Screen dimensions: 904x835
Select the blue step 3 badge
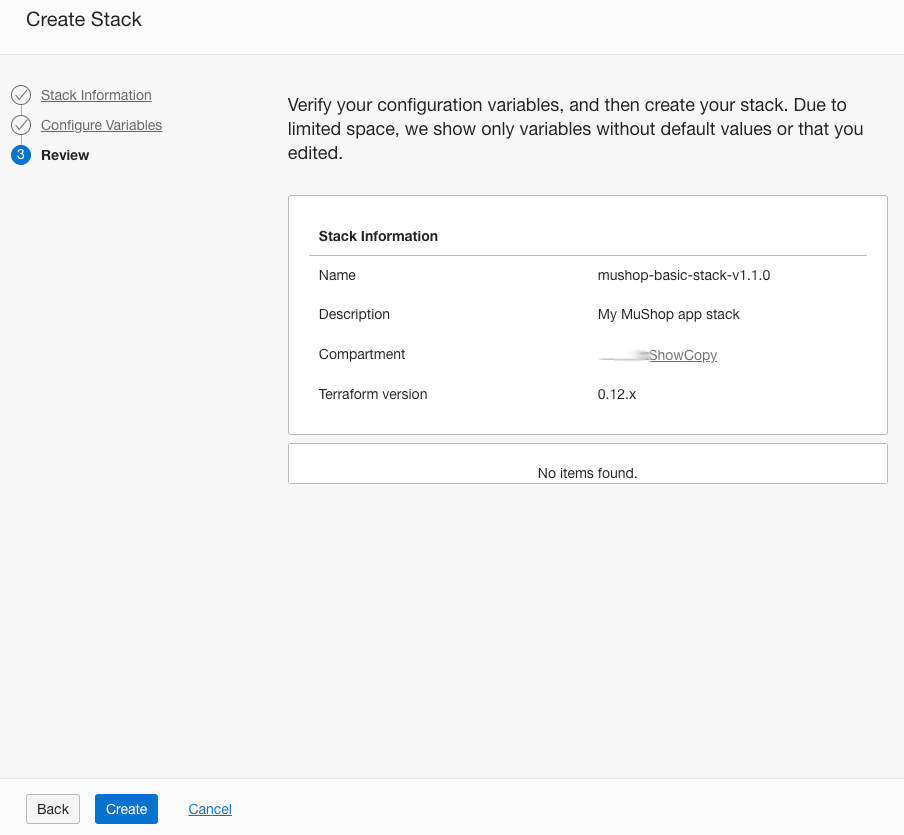pyautogui.click(x=22, y=155)
